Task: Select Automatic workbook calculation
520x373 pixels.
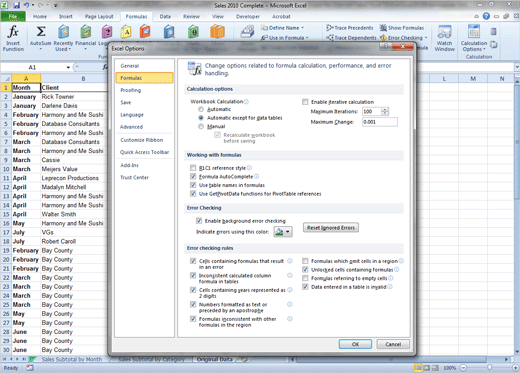Action: (201, 109)
